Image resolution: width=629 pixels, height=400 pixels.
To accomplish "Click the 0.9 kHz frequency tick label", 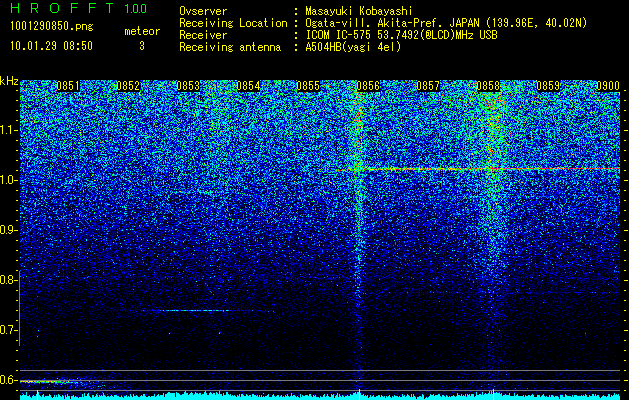I will (x=8, y=230).
